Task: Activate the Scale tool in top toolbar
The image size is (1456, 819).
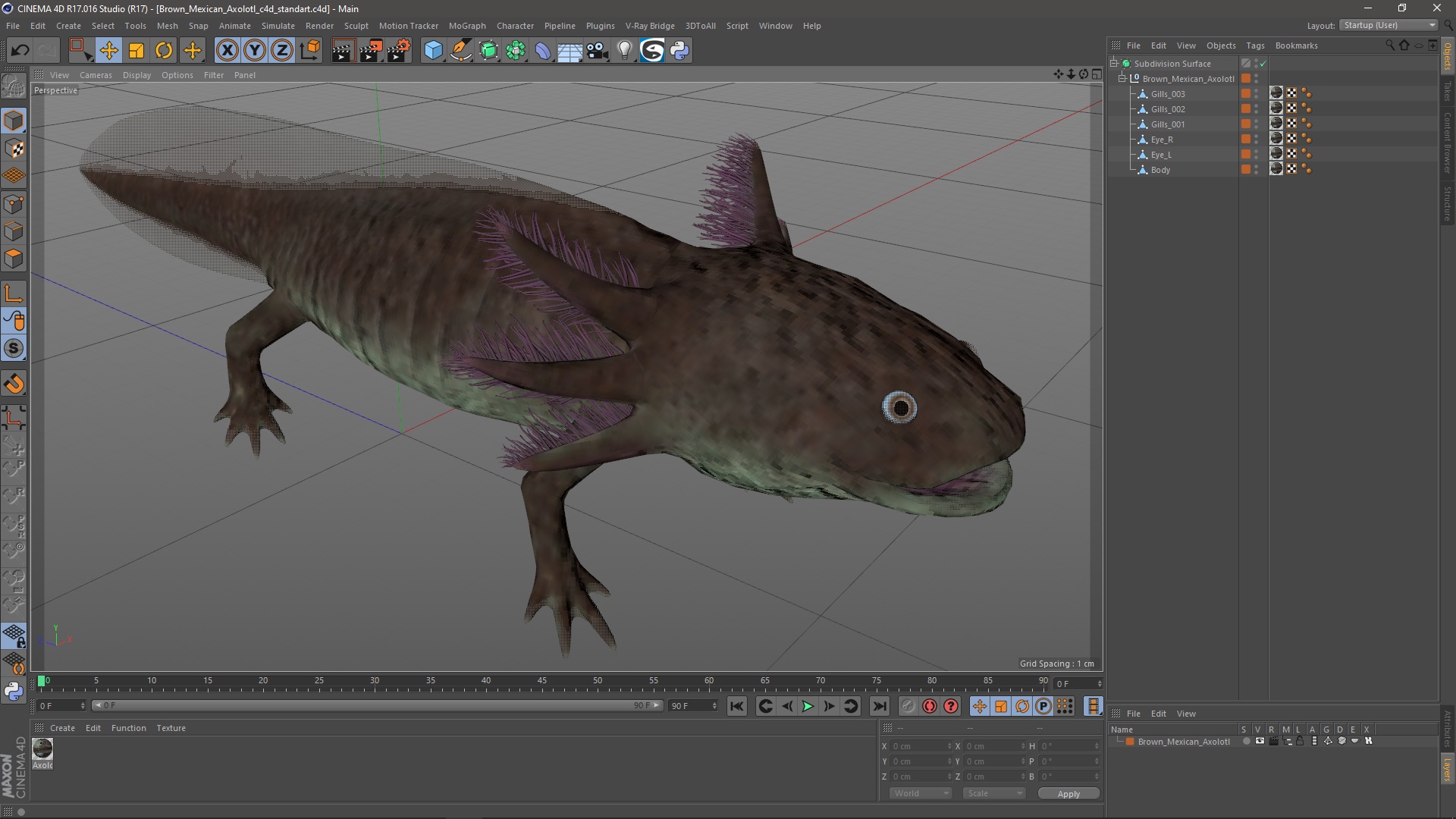Action: pos(136,51)
